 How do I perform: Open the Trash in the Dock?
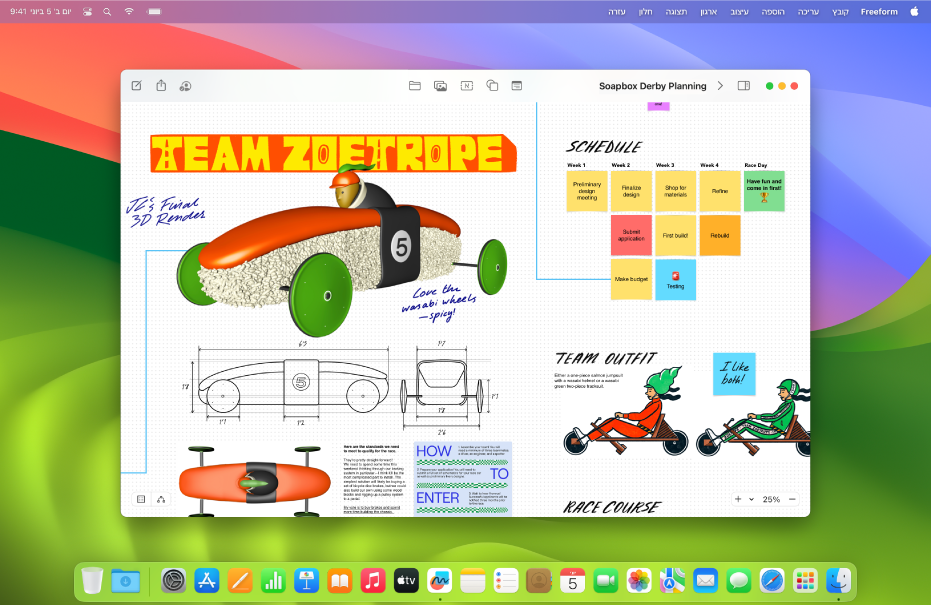pos(92,580)
